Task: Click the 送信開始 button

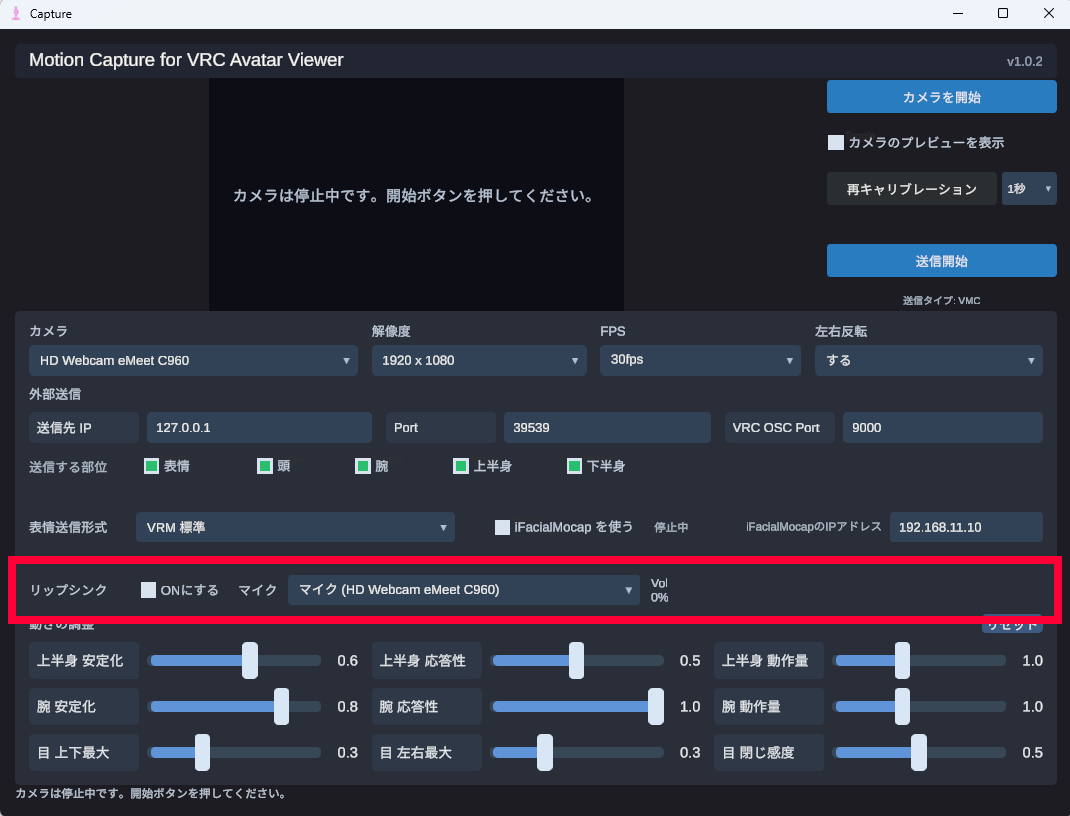Action: (x=942, y=261)
